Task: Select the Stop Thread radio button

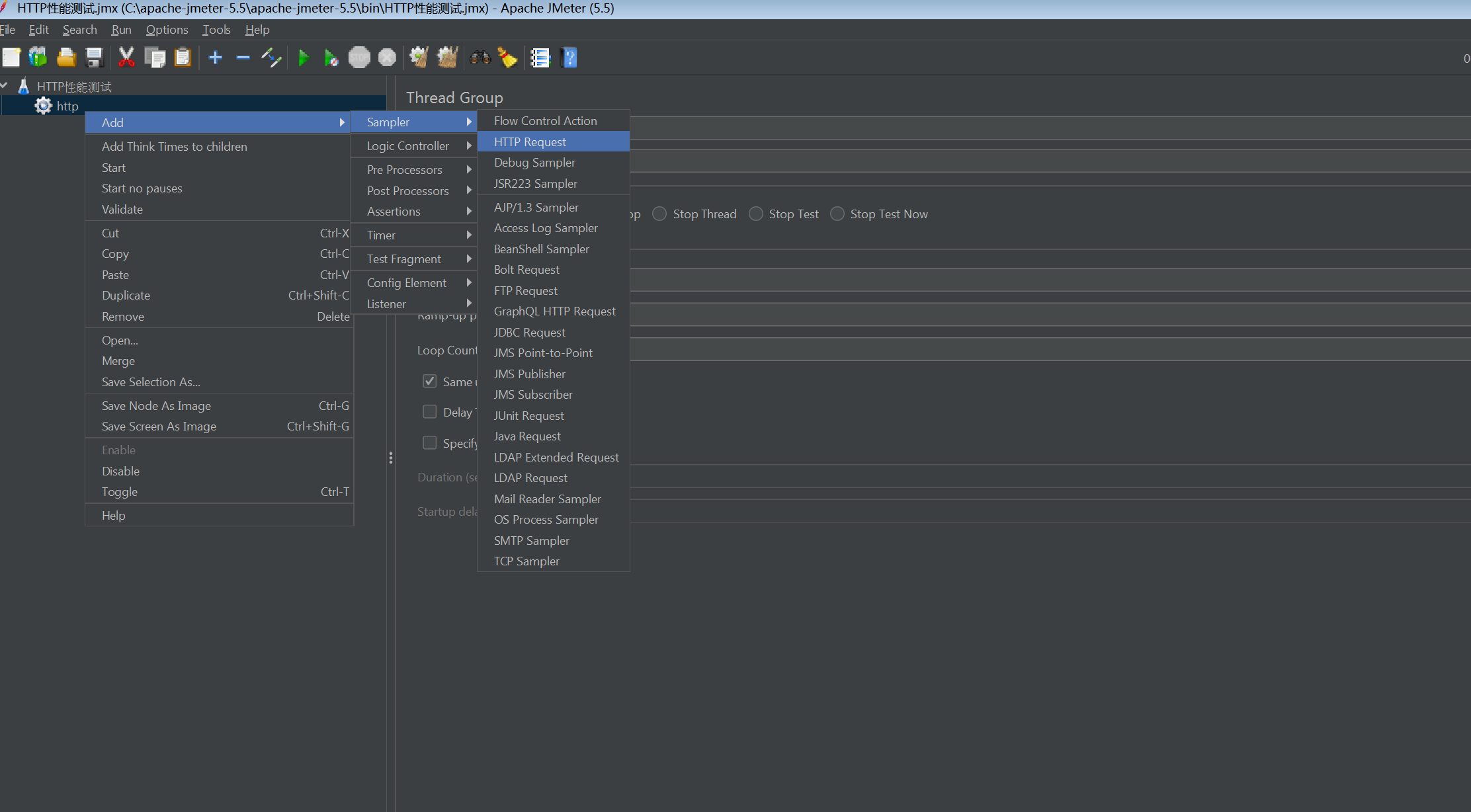Action: click(659, 214)
